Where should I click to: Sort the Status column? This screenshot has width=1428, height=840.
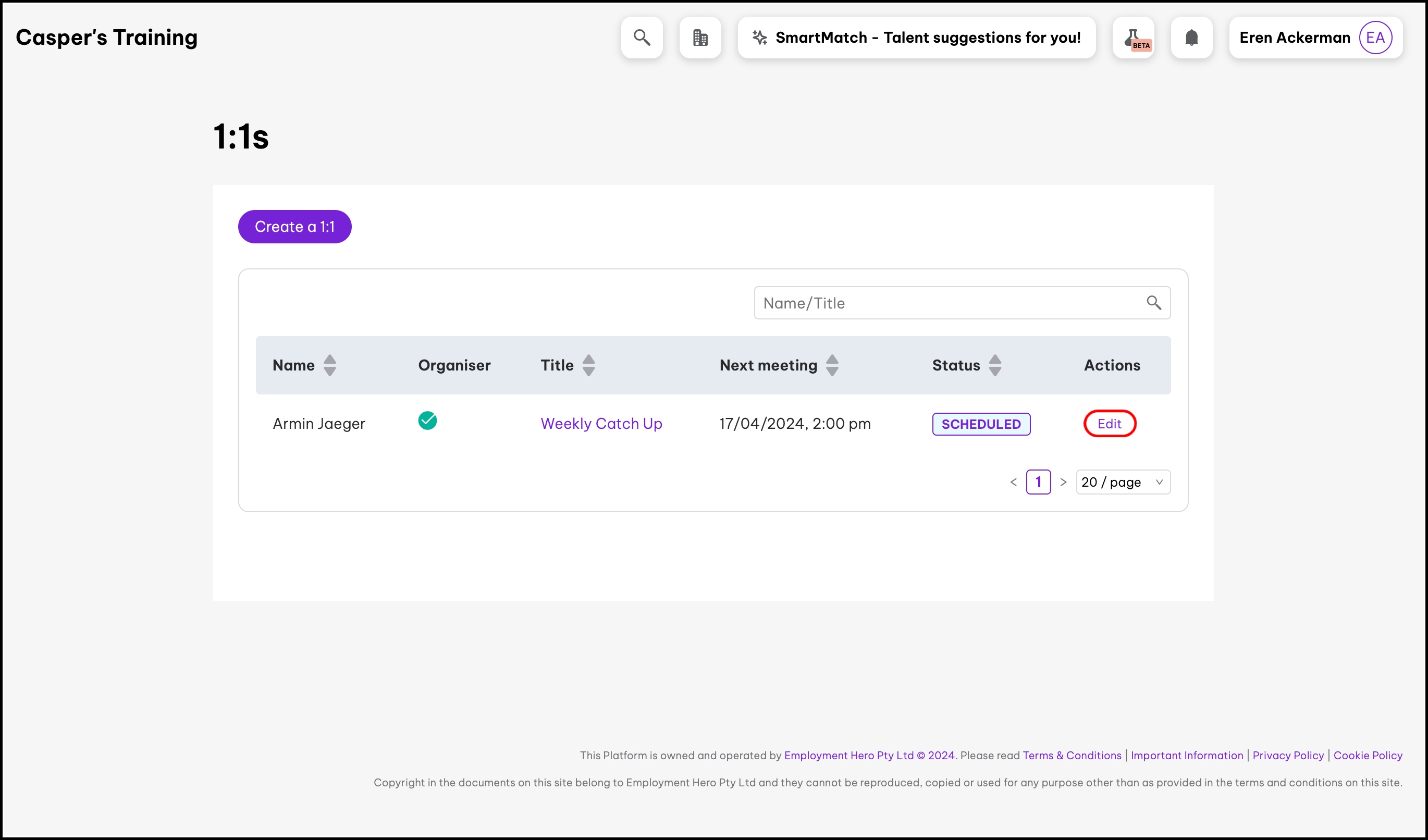(x=994, y=365)
